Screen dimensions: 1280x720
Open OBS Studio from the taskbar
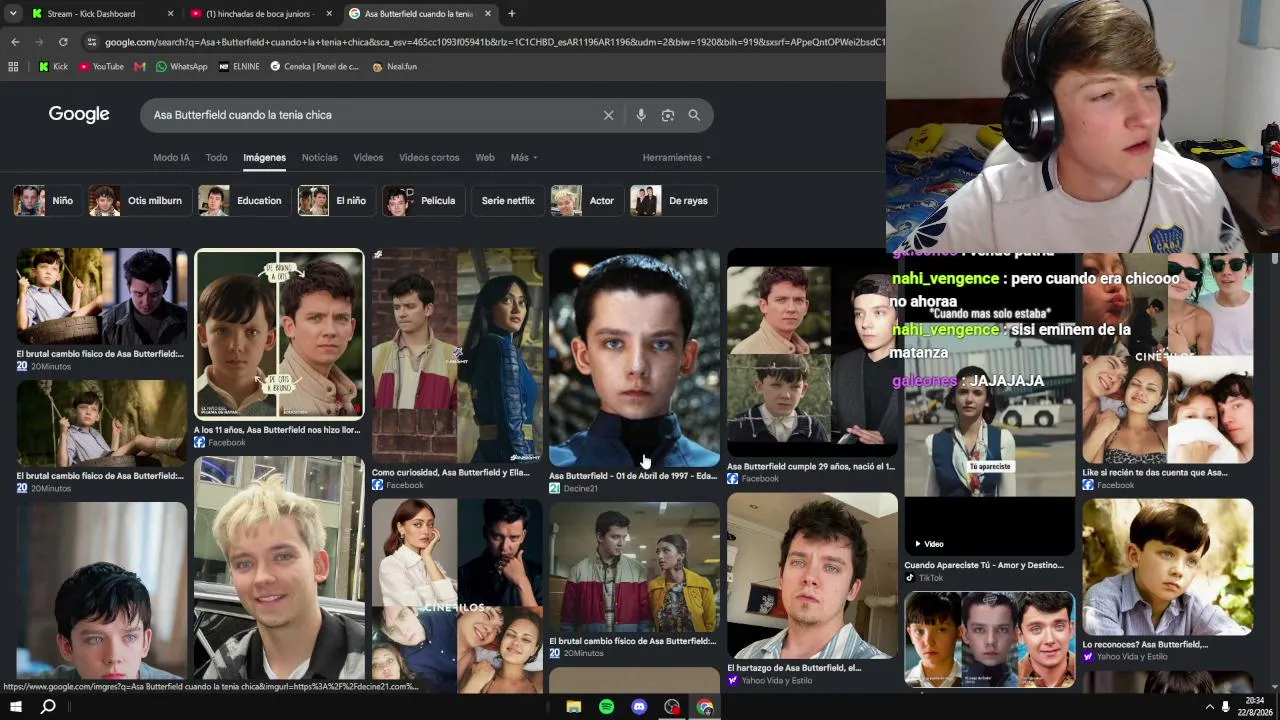point(672,707)
